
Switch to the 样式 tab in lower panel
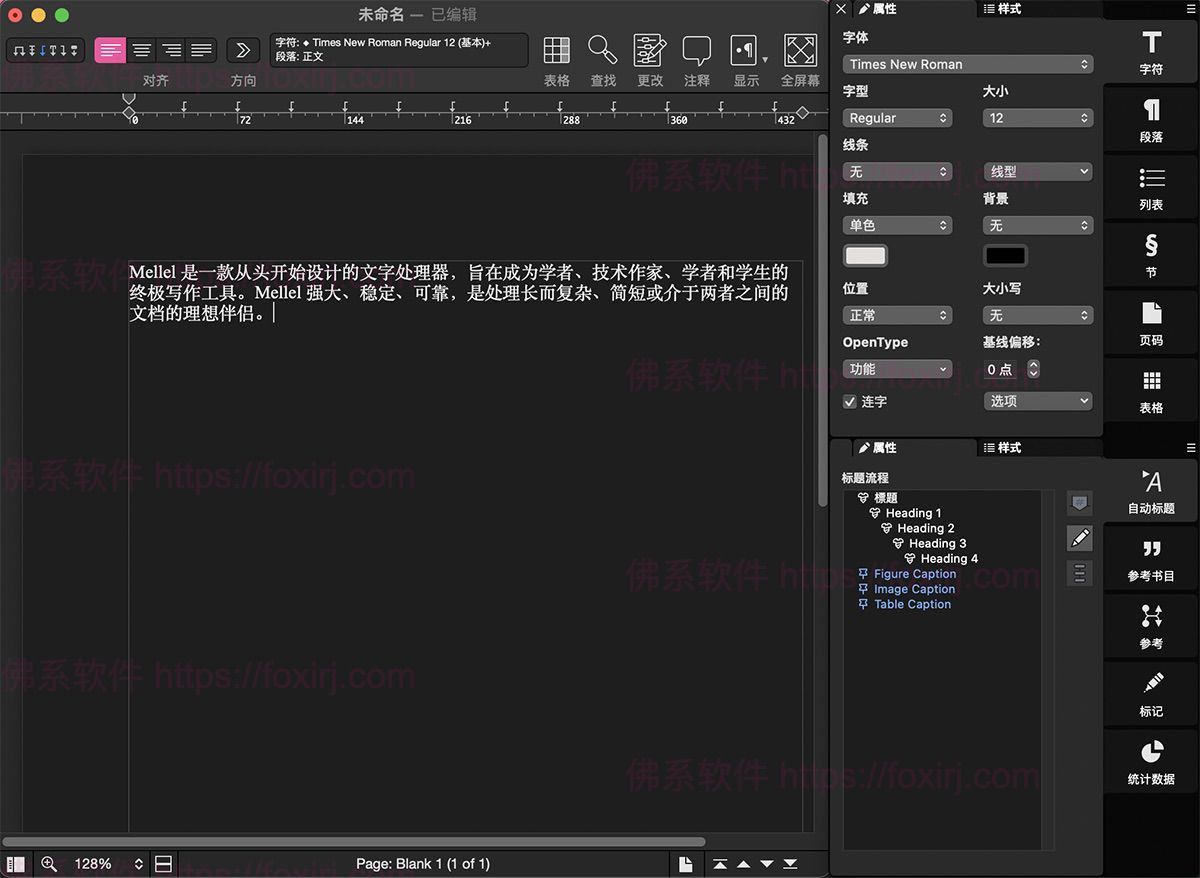click(1002, 448)
